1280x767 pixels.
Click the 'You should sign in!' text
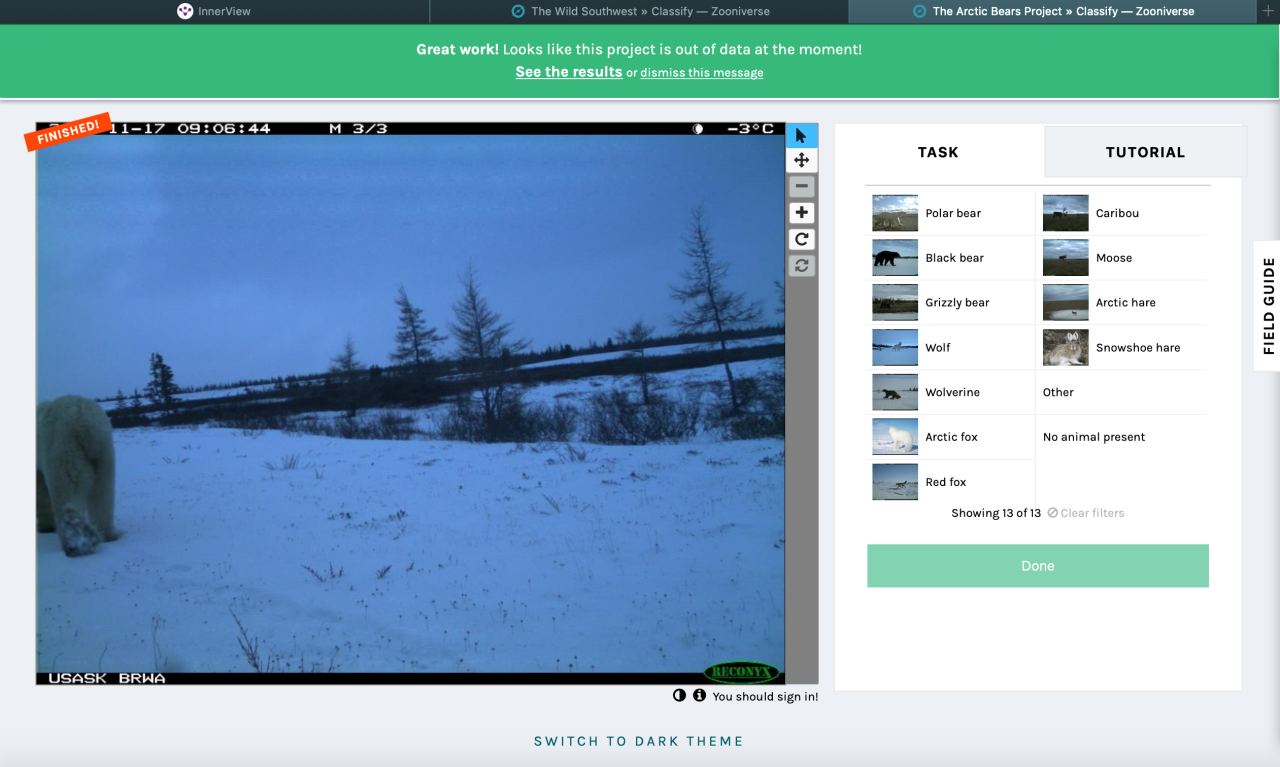click(x=765, y=697)
